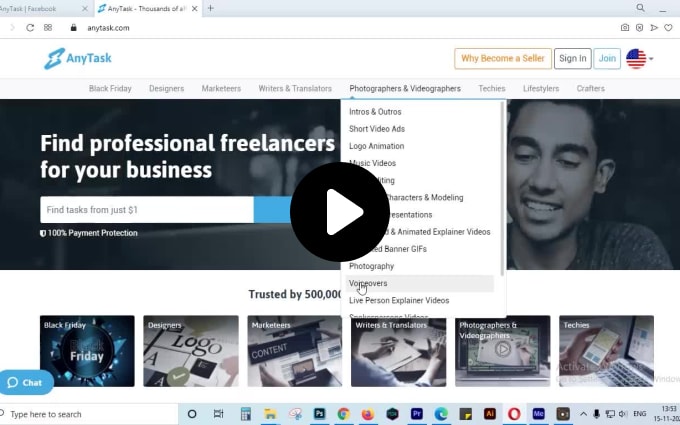Viewport: 680px width, 425px height.
Task: Open Firefox from the taskbar
Action: [368, 414]
